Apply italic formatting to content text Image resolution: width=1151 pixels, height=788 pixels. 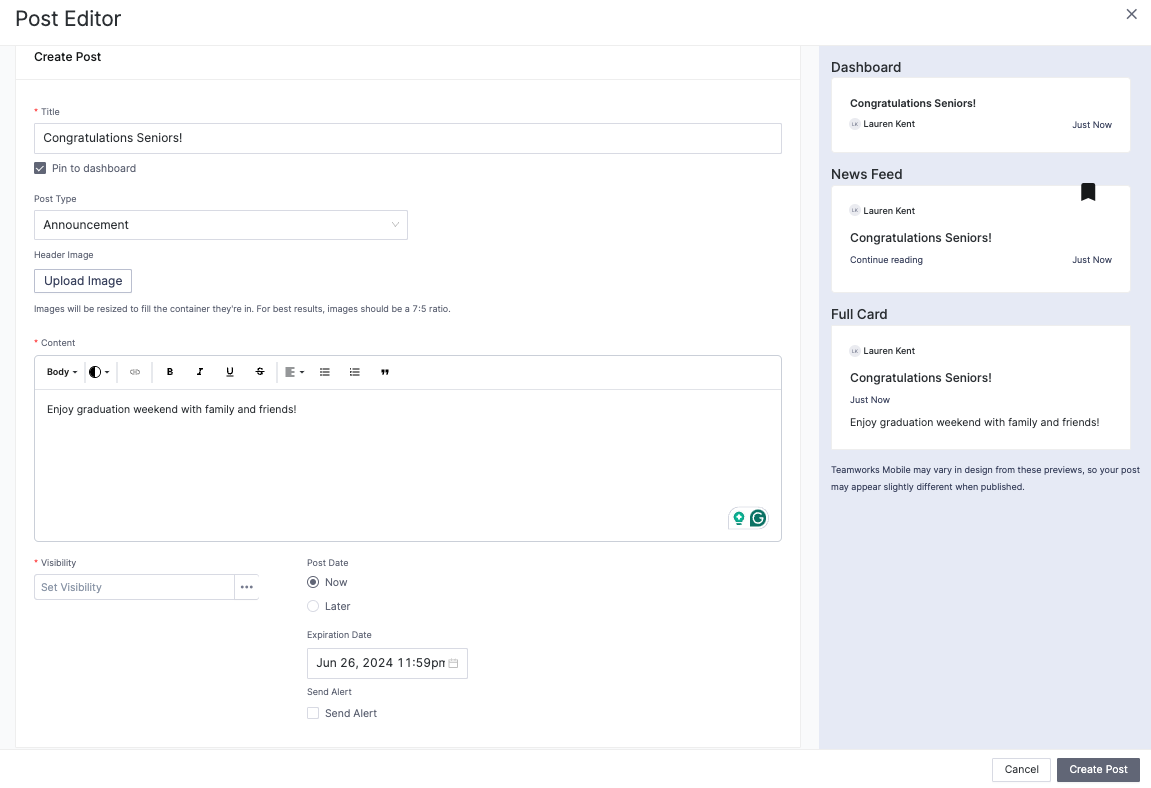[x=200, y=372]
